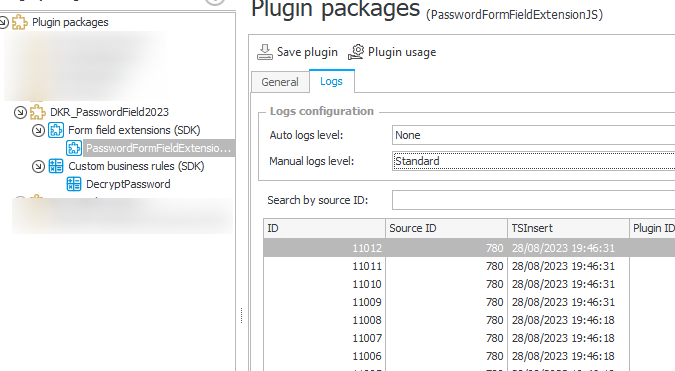The height and width of the screenshot is (371, 675).
Task: Select Plugin packages tree item
Action: tap(70, 22)
